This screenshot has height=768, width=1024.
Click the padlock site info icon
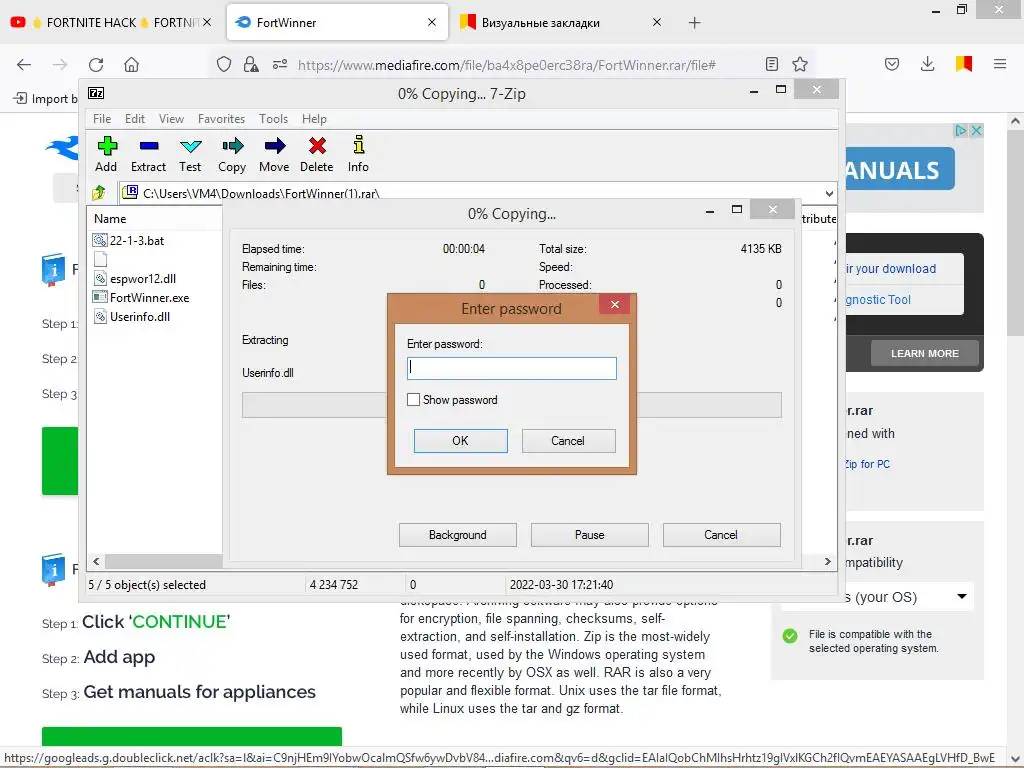[251, 64]
